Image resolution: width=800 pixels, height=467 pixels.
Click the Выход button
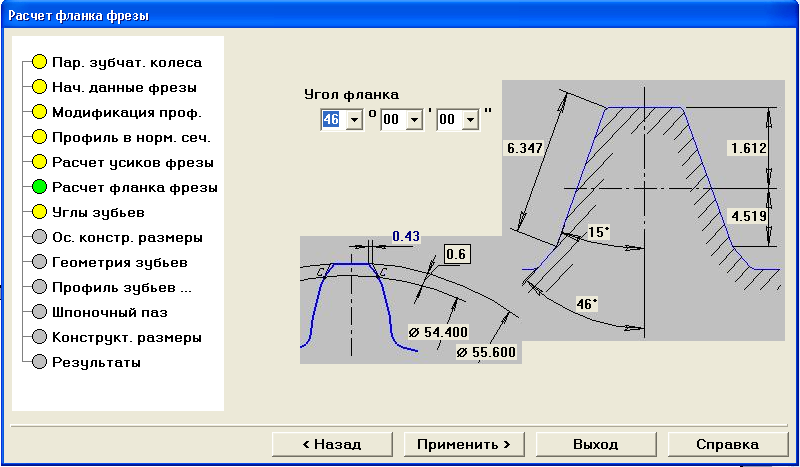[596, 444]
